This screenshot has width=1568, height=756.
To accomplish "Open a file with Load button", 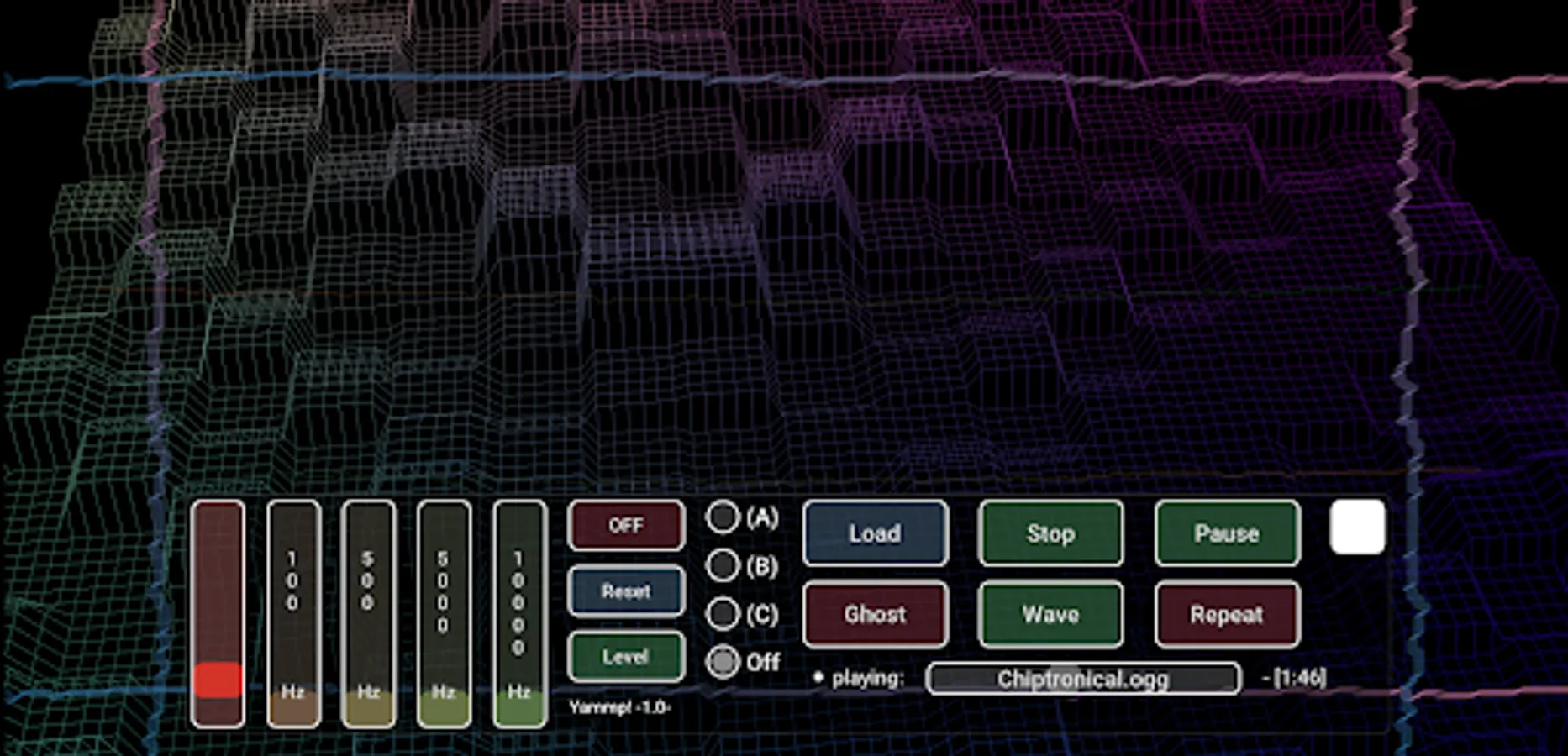I will 875,533.
